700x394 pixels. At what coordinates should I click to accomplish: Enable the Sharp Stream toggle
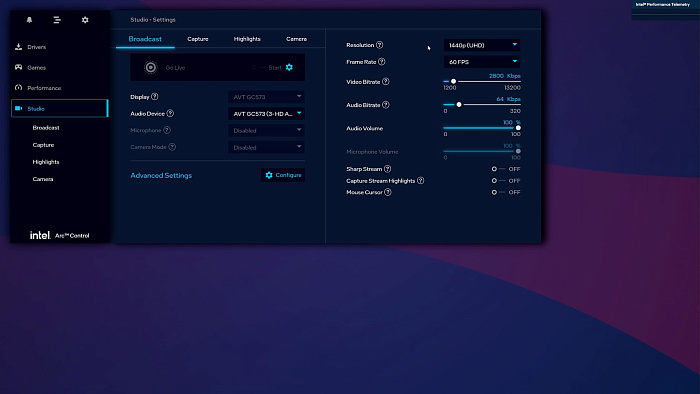[x=499, y=169]
